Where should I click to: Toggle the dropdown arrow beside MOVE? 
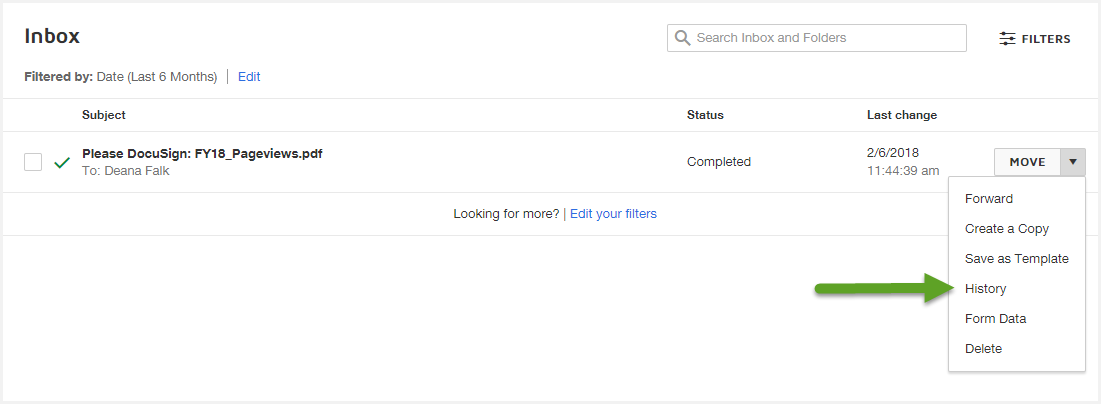pos(1073,162)
